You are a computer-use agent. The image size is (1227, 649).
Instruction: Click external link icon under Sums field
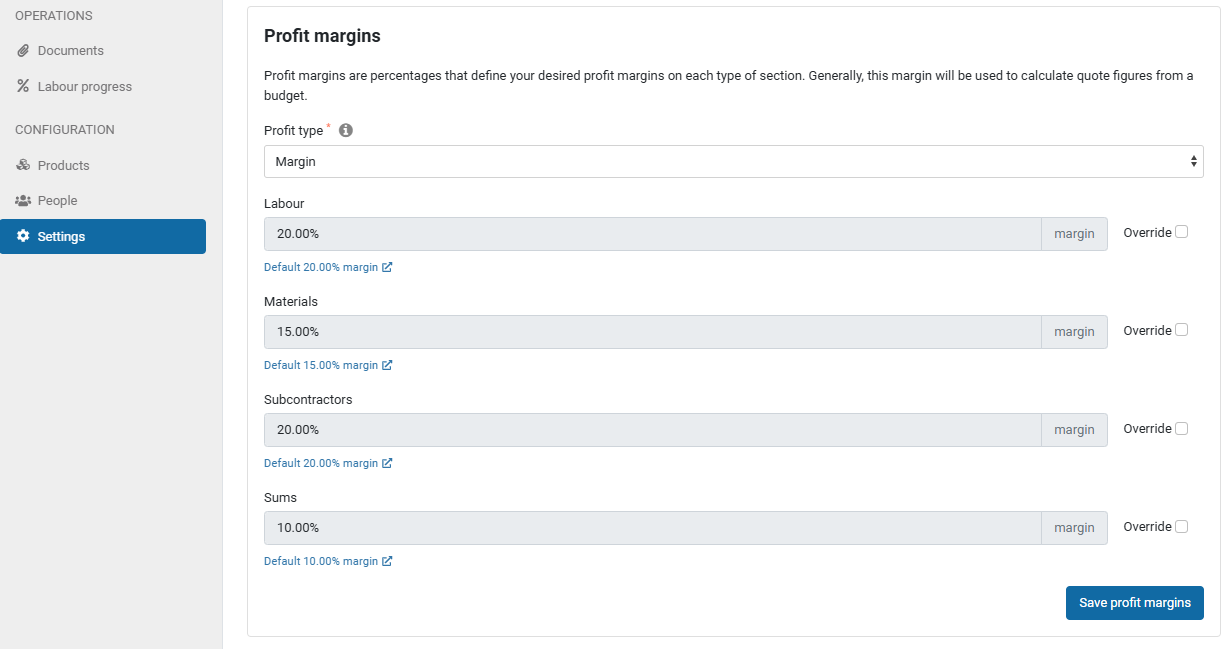[x=387, y=562]
